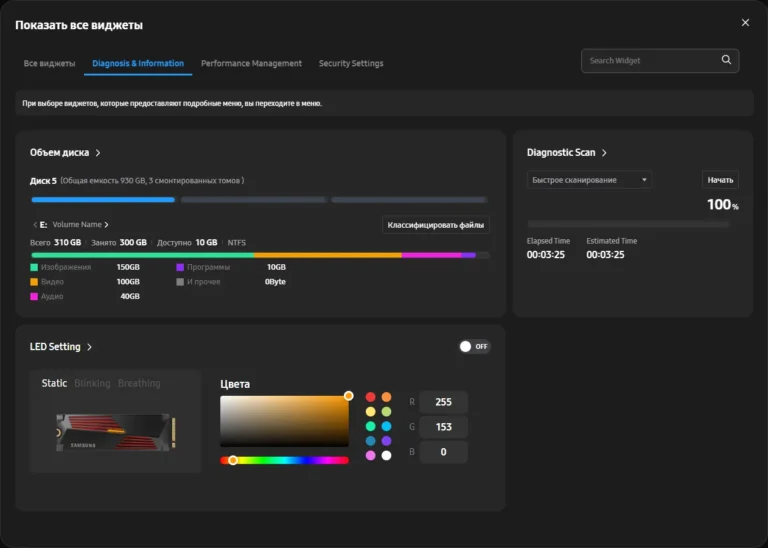
Task: Click the Начать scan button
Action: point(720,180)
